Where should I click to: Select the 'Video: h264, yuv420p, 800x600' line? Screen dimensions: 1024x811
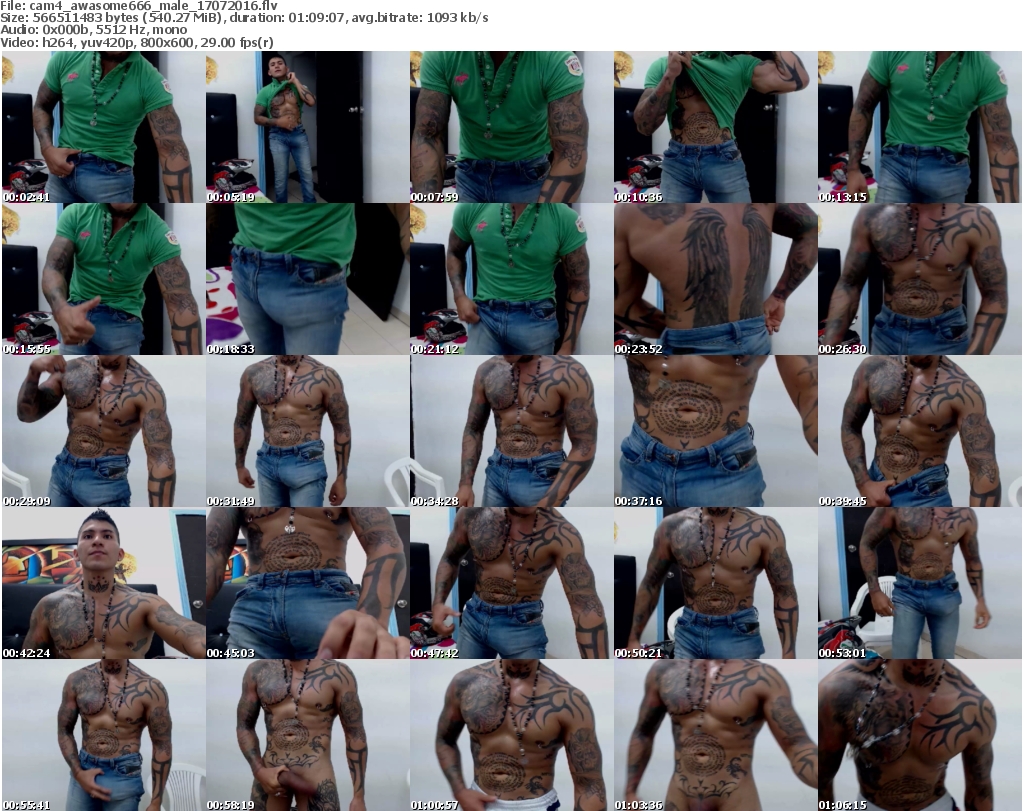pos(137,42)
